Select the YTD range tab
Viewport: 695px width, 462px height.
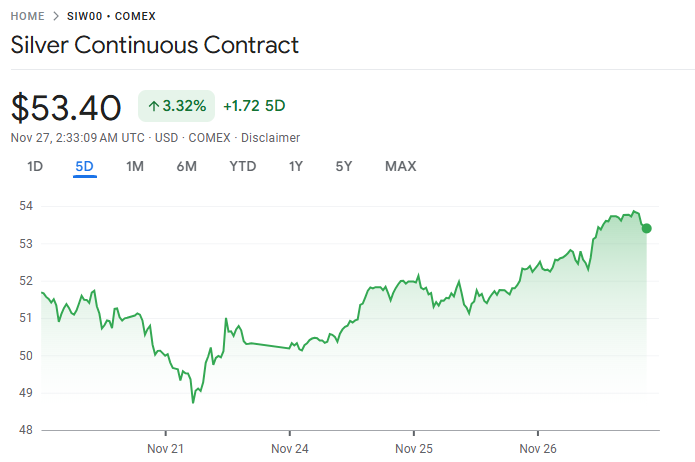click(243, 166)
